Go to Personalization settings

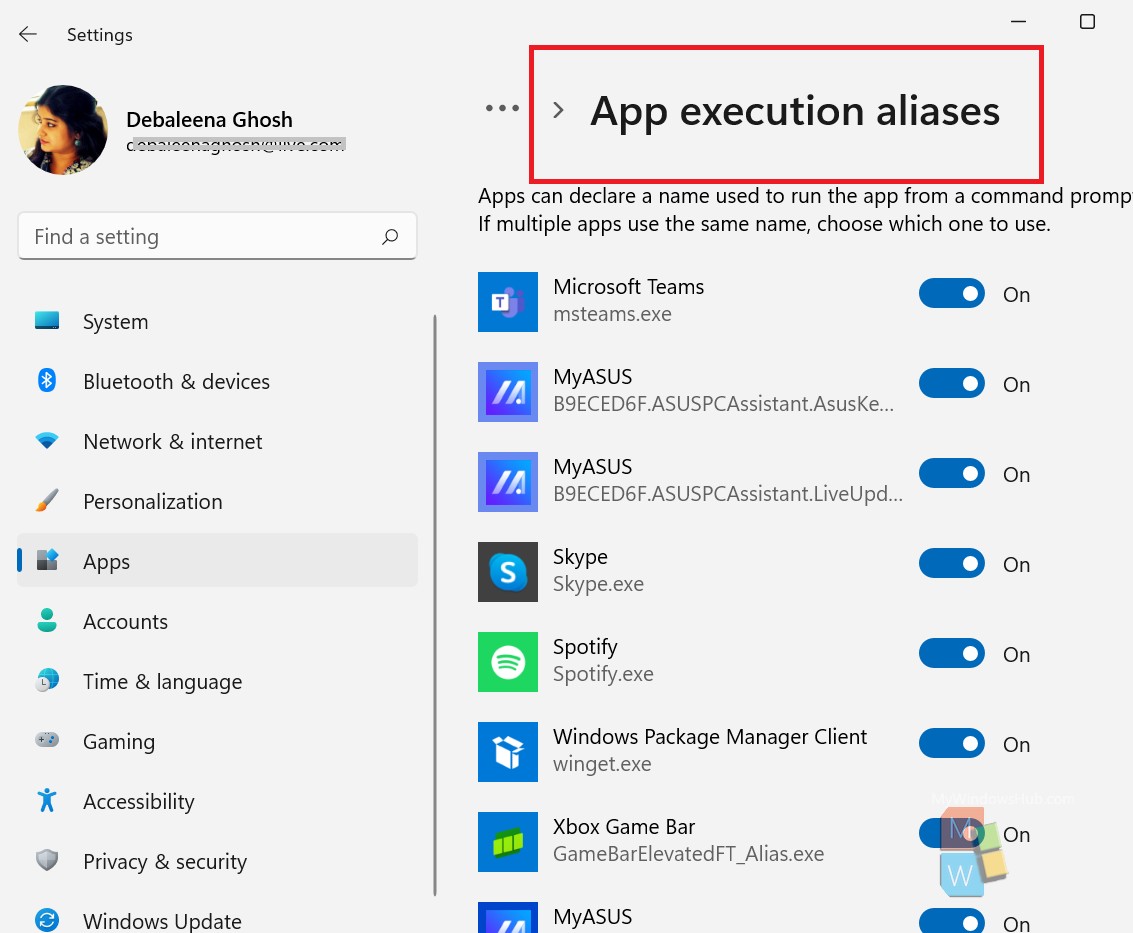(152, 501)
